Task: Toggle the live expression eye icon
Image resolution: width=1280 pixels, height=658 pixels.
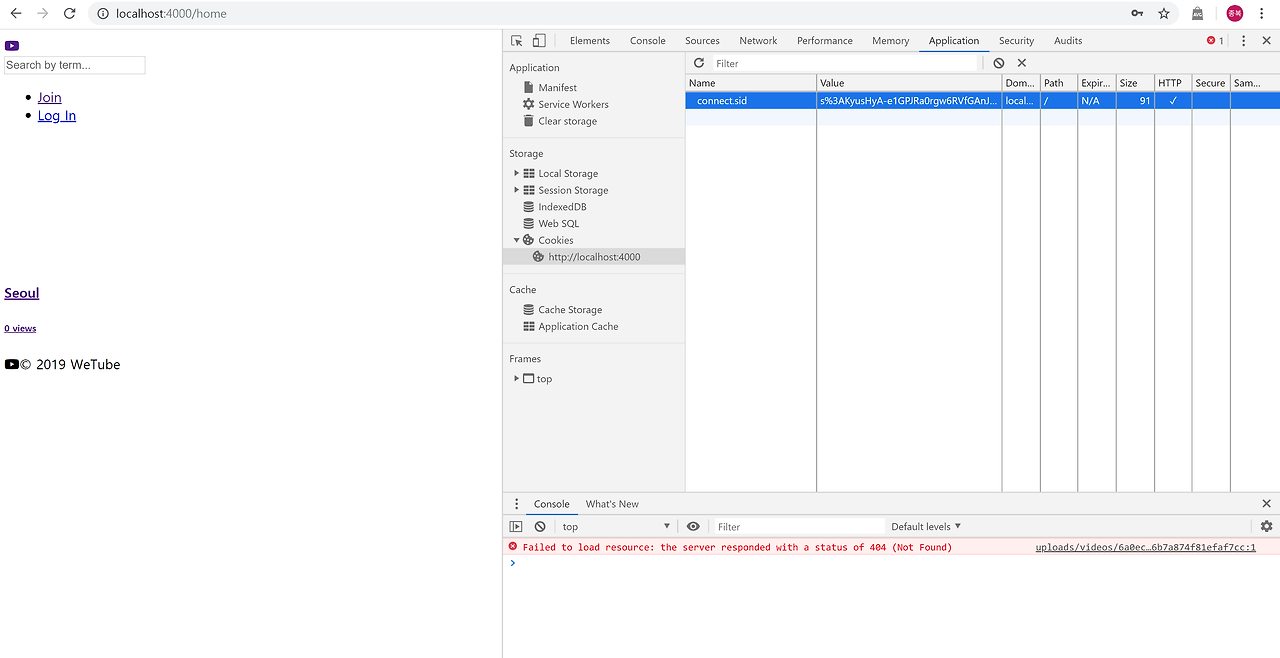Action: tap(693, 527)
